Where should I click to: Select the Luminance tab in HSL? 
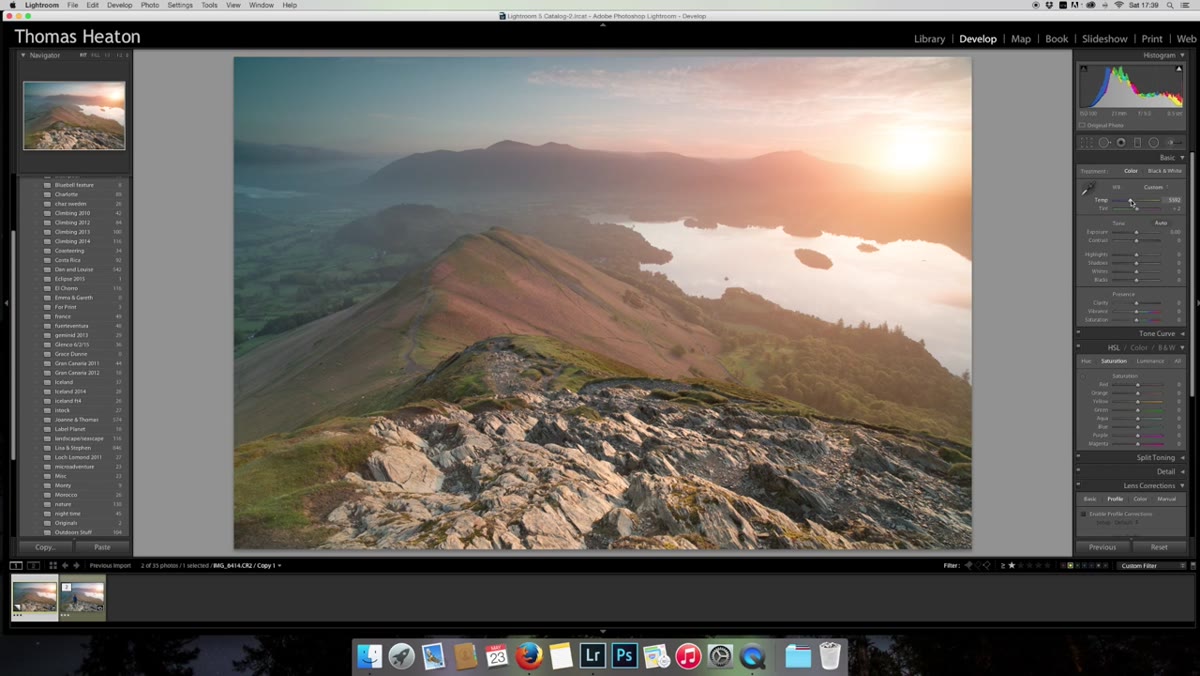[x=1150, y=361]
